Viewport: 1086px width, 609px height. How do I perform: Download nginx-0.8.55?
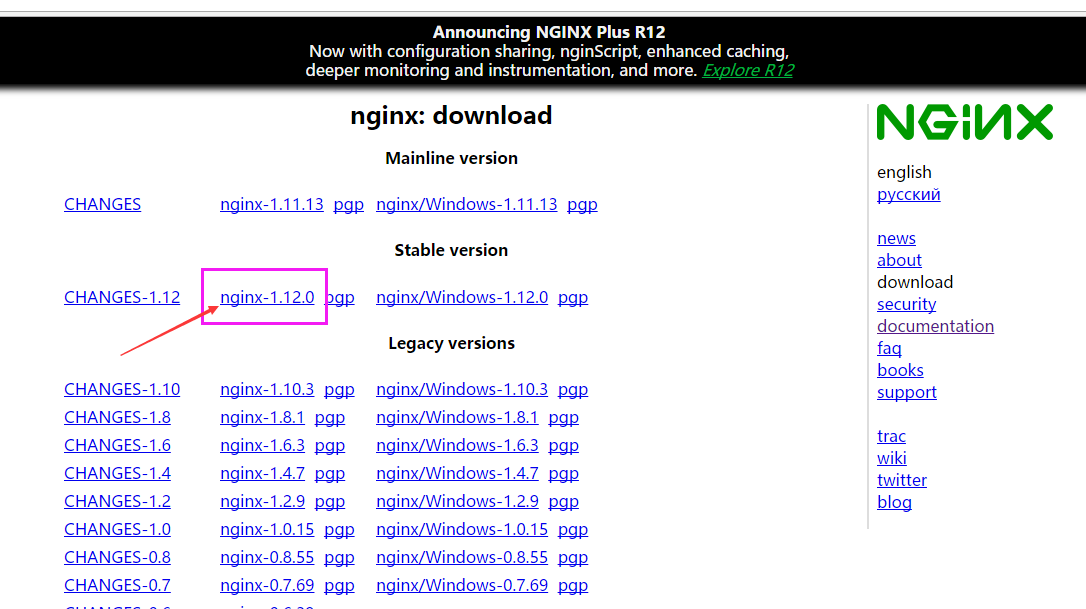point(267,557)
